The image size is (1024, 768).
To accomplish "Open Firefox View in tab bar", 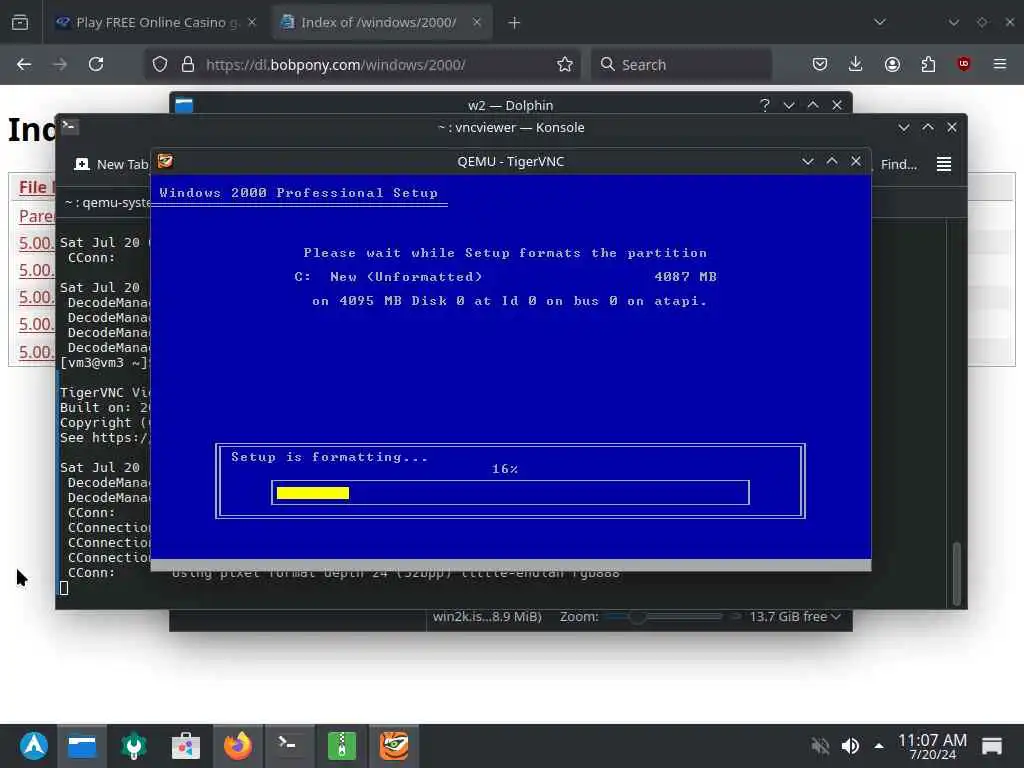I will 20,22.
